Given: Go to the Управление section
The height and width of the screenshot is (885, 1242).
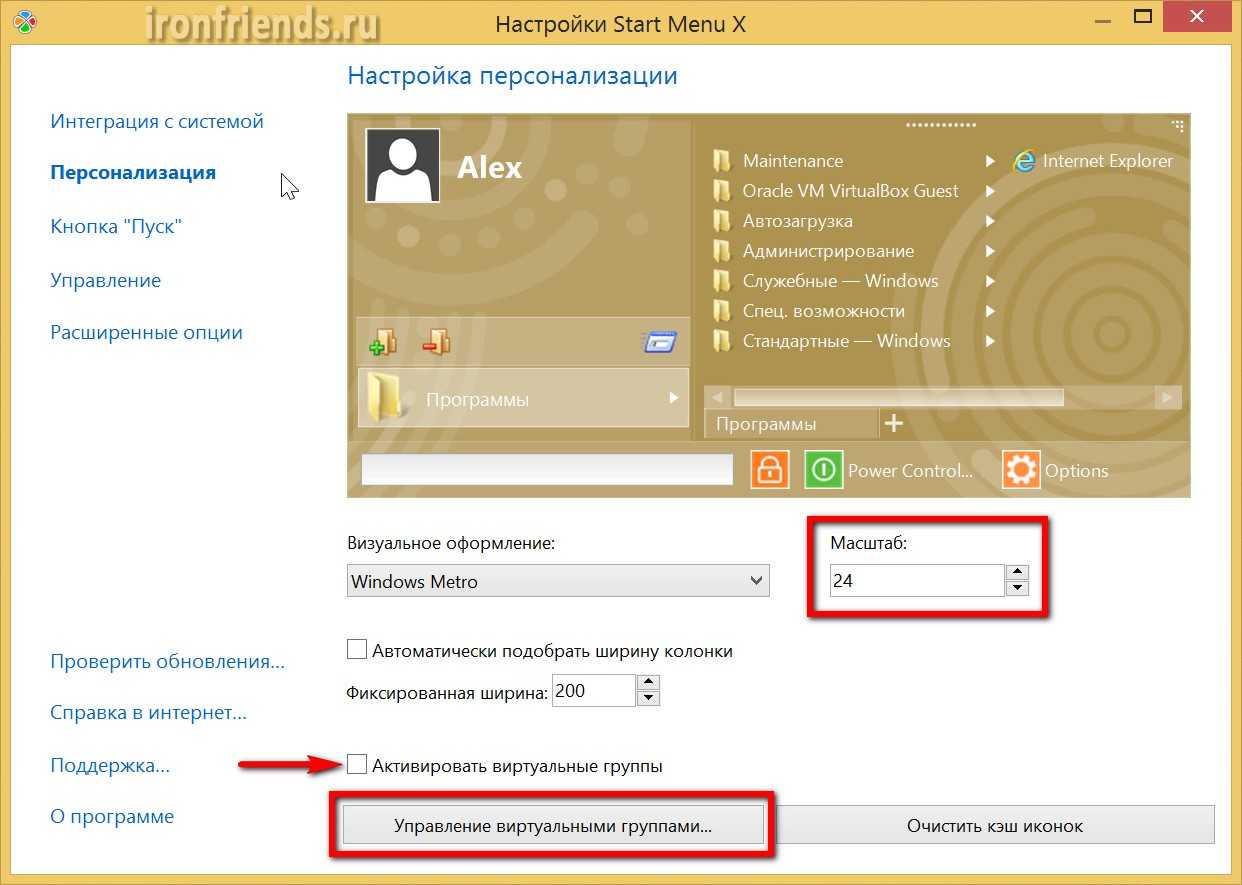Looking at the screenshot, I should [105, 280].
